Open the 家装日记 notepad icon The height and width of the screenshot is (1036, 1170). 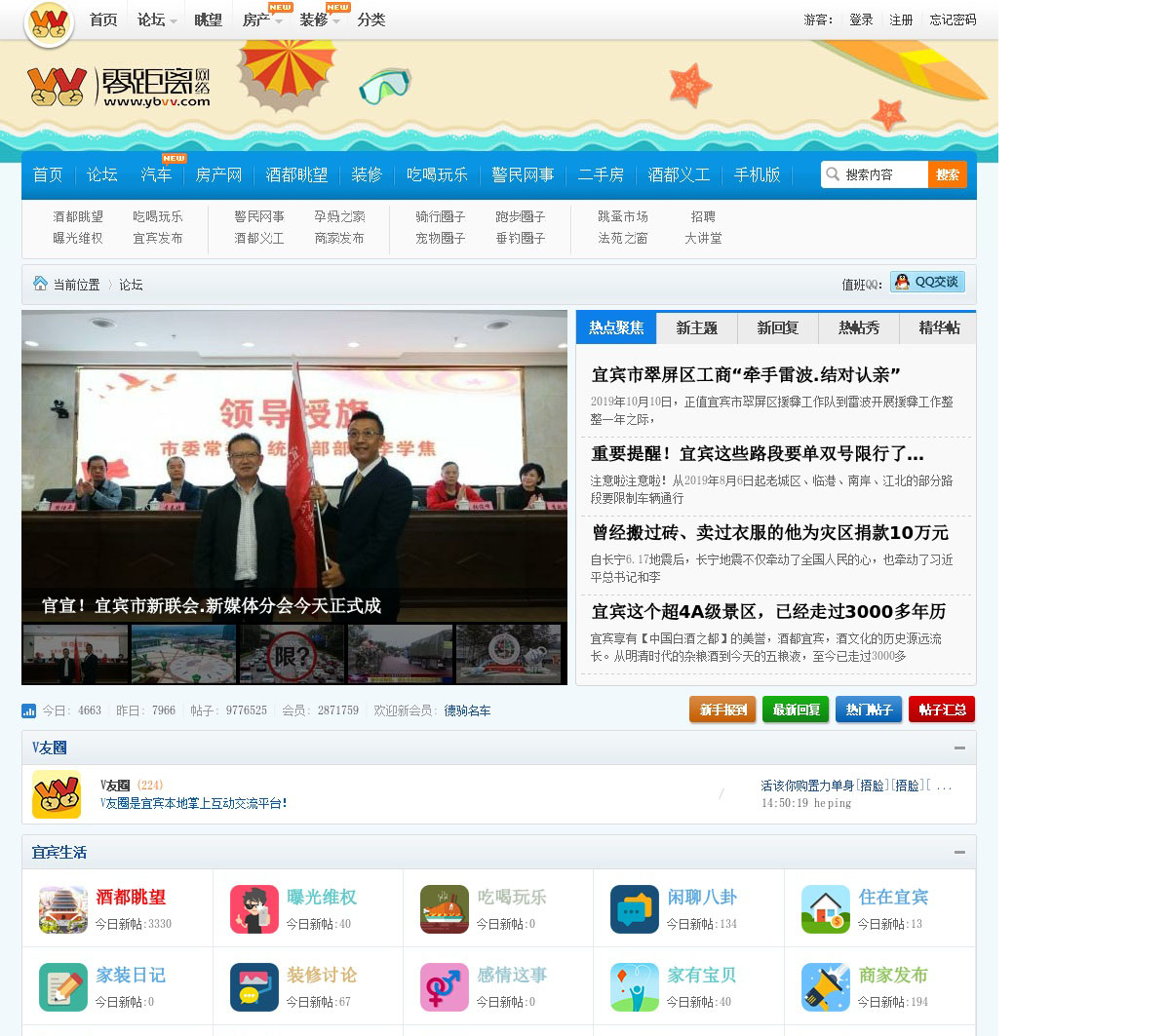63,987
